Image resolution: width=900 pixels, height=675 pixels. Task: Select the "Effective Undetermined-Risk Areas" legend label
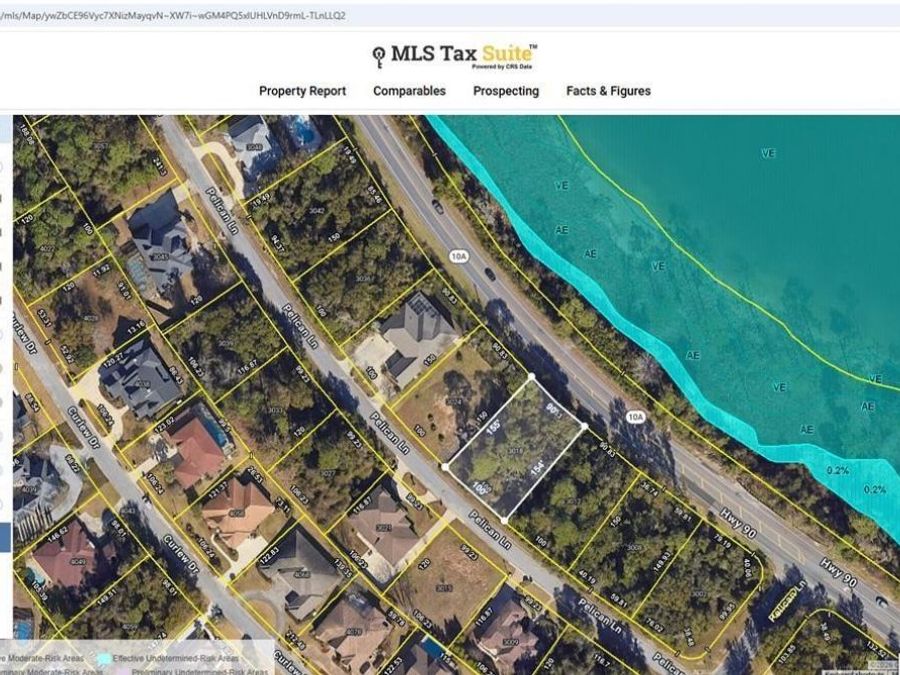pos(176,658)
